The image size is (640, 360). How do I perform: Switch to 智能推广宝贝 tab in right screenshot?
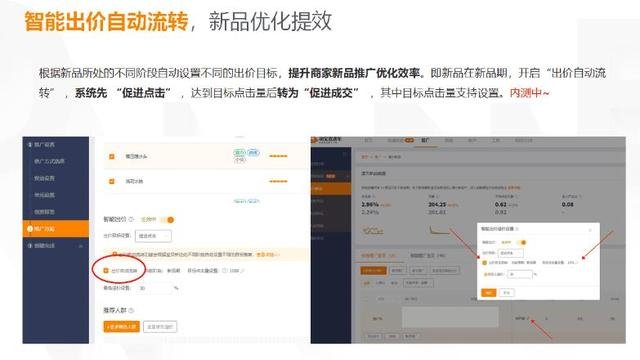(428, 256)
